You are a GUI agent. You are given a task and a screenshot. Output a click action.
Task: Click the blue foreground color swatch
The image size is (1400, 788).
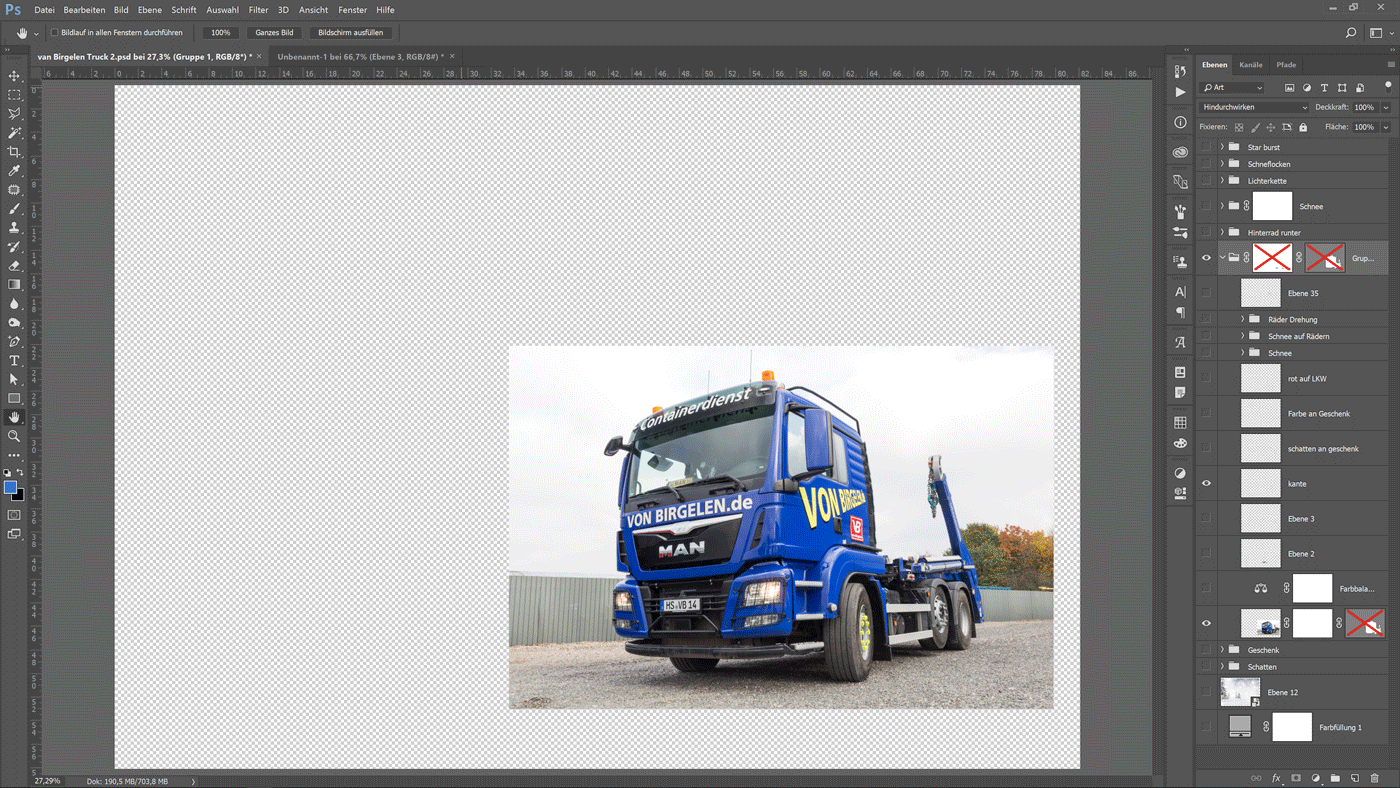coord(11,488)
